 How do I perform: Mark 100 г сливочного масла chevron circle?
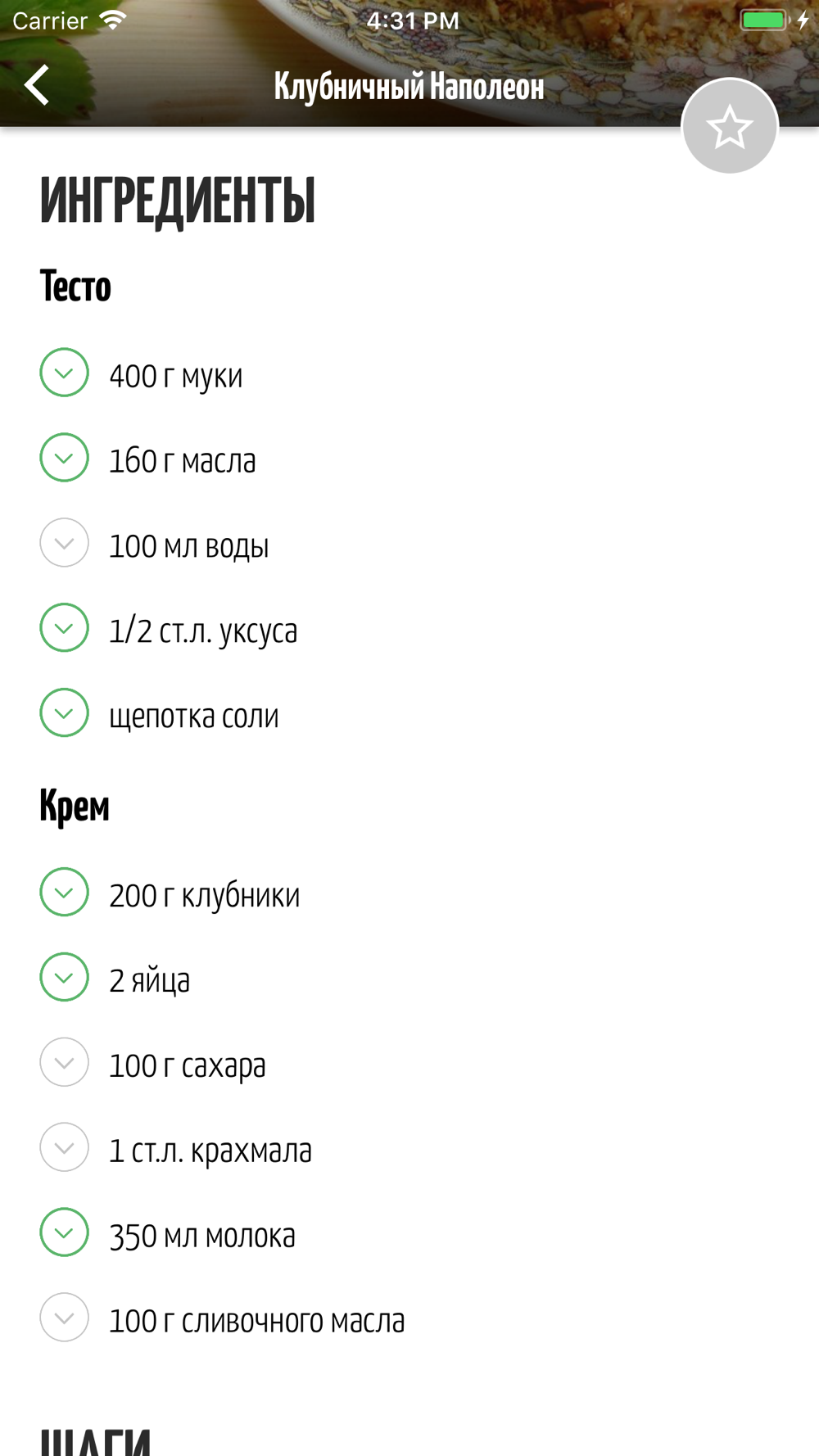tap(64, 1318)
